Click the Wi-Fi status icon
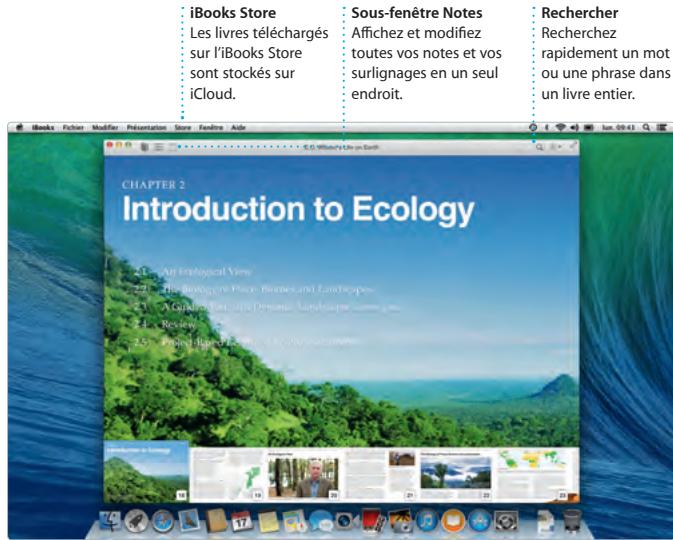This screenshot has height=540, width=673. 560,127
